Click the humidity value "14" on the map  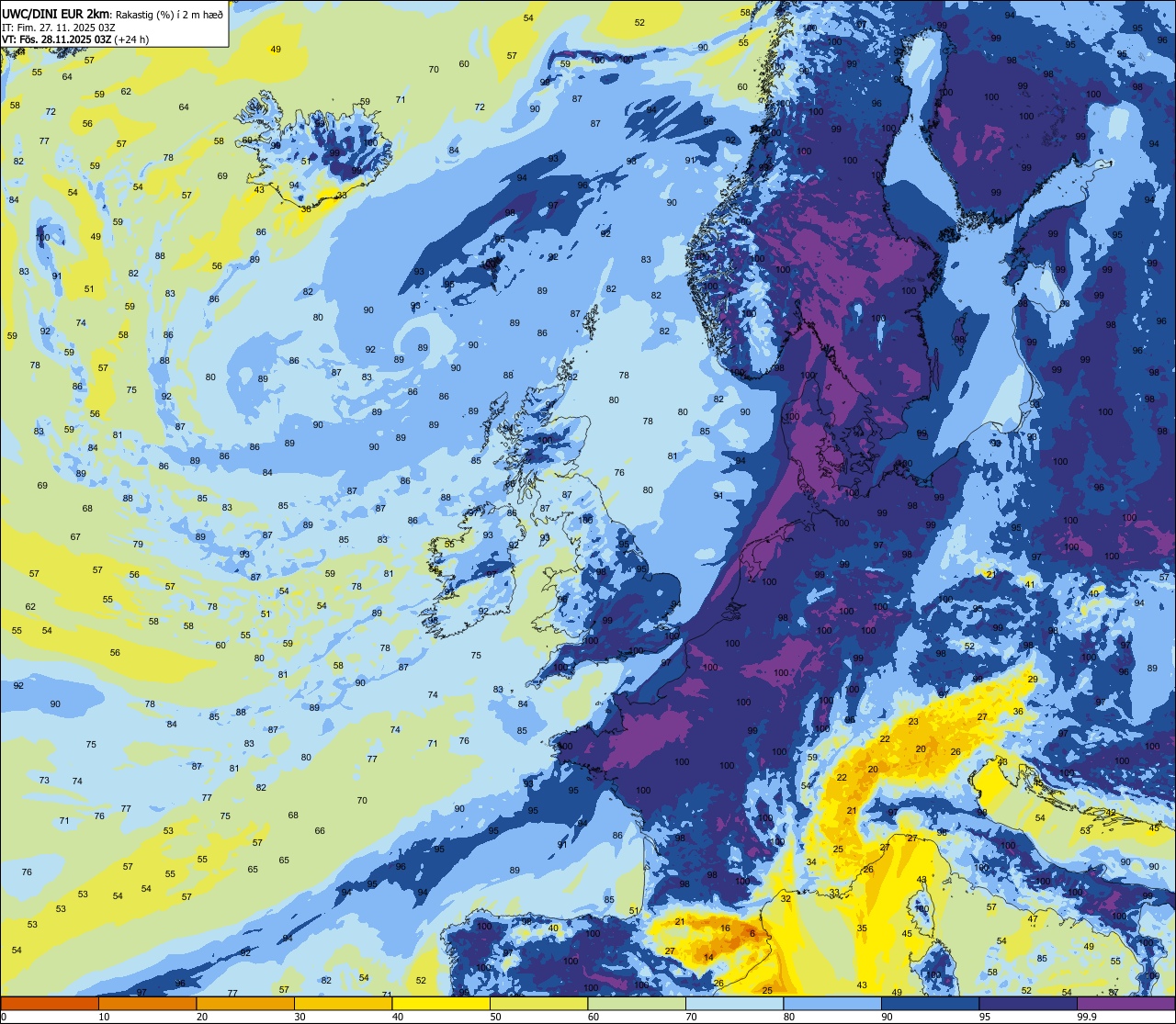(708, 958)
